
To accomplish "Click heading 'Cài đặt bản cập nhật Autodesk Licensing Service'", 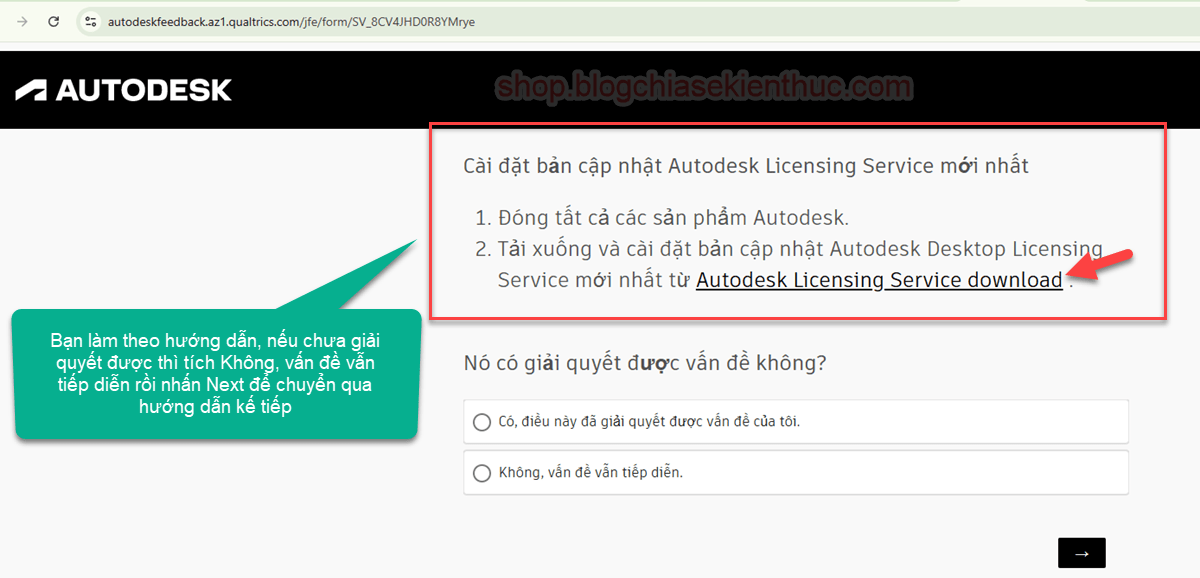I will coord(746,166).
